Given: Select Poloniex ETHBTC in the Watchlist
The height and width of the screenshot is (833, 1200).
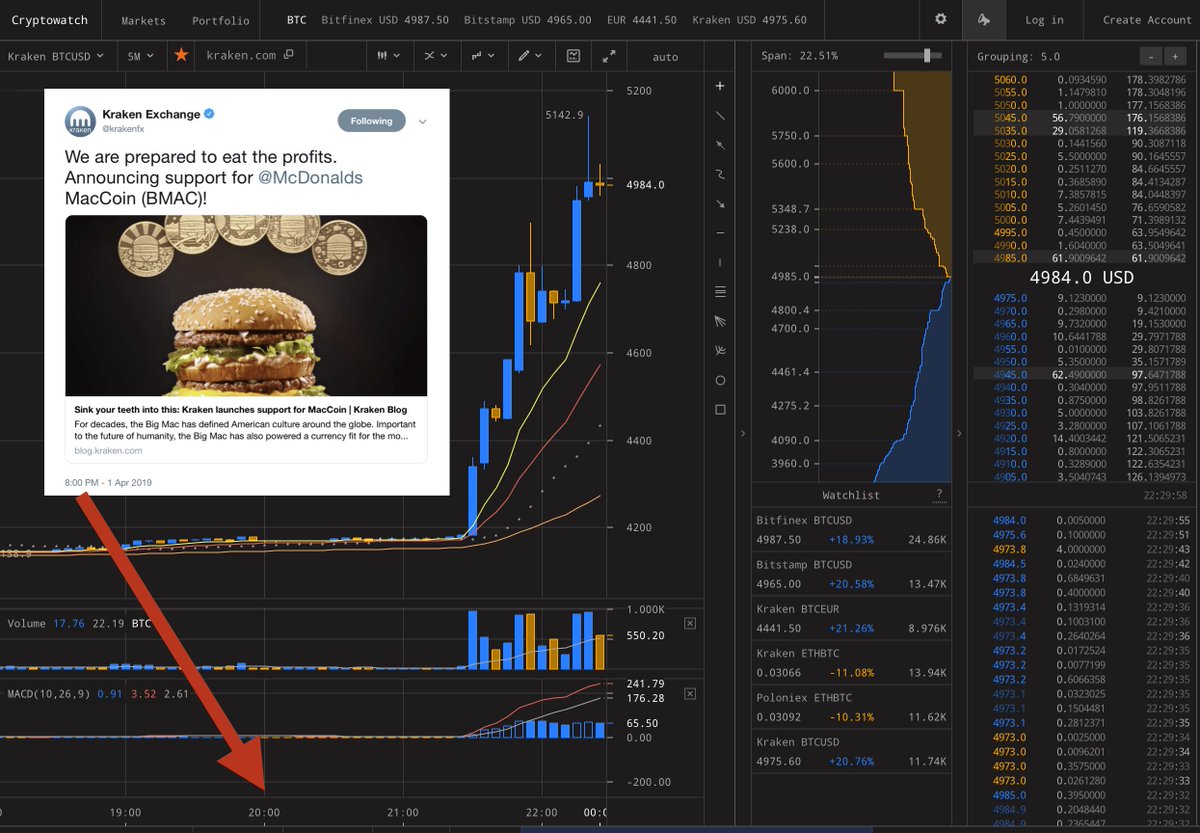Looking at the screenshot, I should (x=852, y=707).
